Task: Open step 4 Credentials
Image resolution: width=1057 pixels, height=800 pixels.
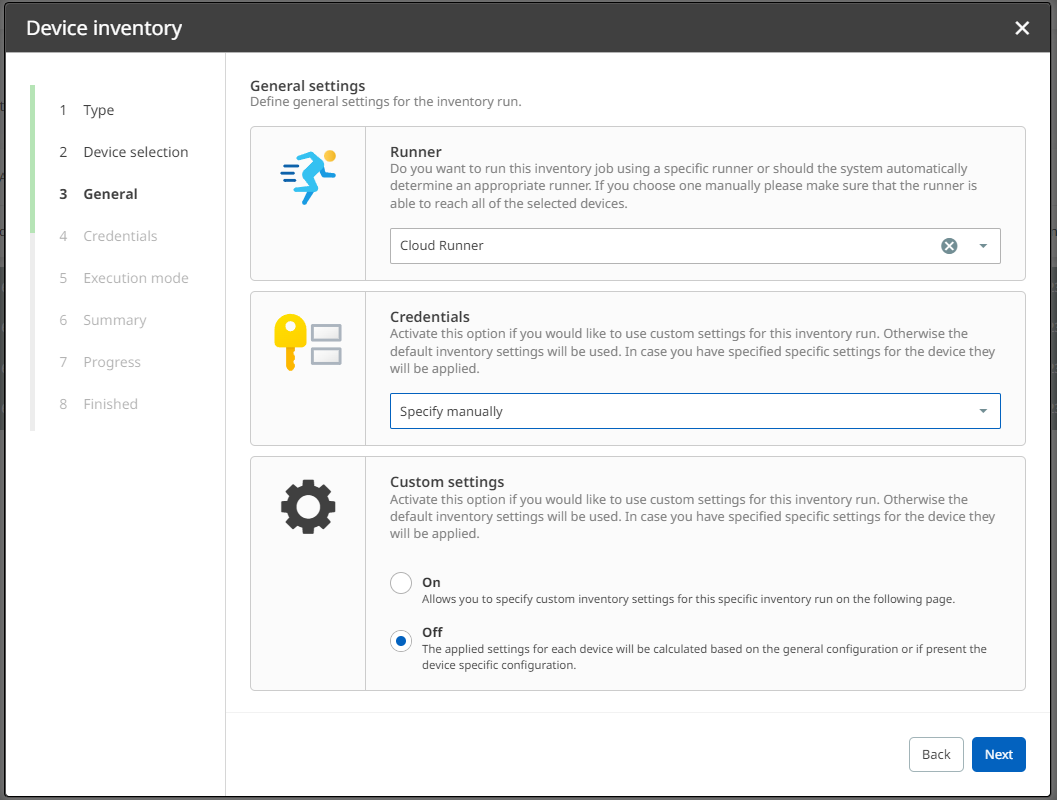Action: click(120, 236)
